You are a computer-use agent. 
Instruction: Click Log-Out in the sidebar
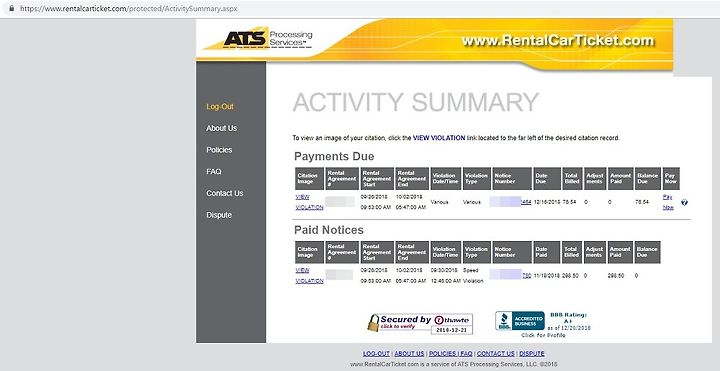tap(220, 107)
